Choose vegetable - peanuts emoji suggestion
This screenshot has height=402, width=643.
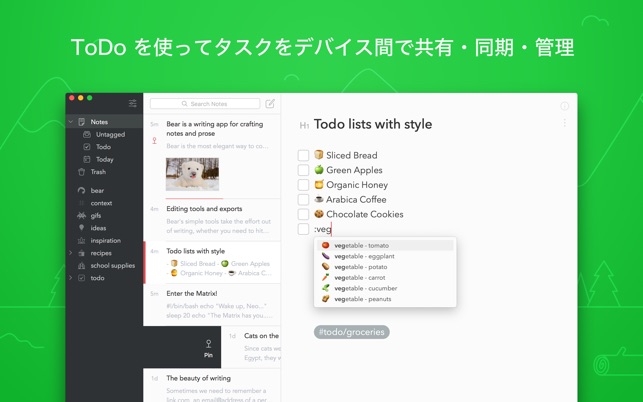point(385,299)
